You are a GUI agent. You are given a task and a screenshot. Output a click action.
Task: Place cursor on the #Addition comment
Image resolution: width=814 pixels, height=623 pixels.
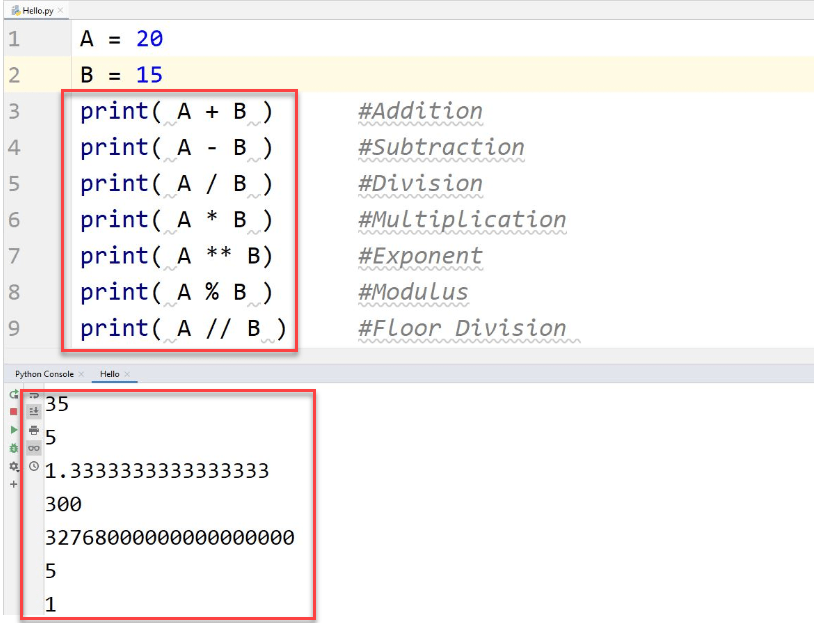tap(419, 110)
